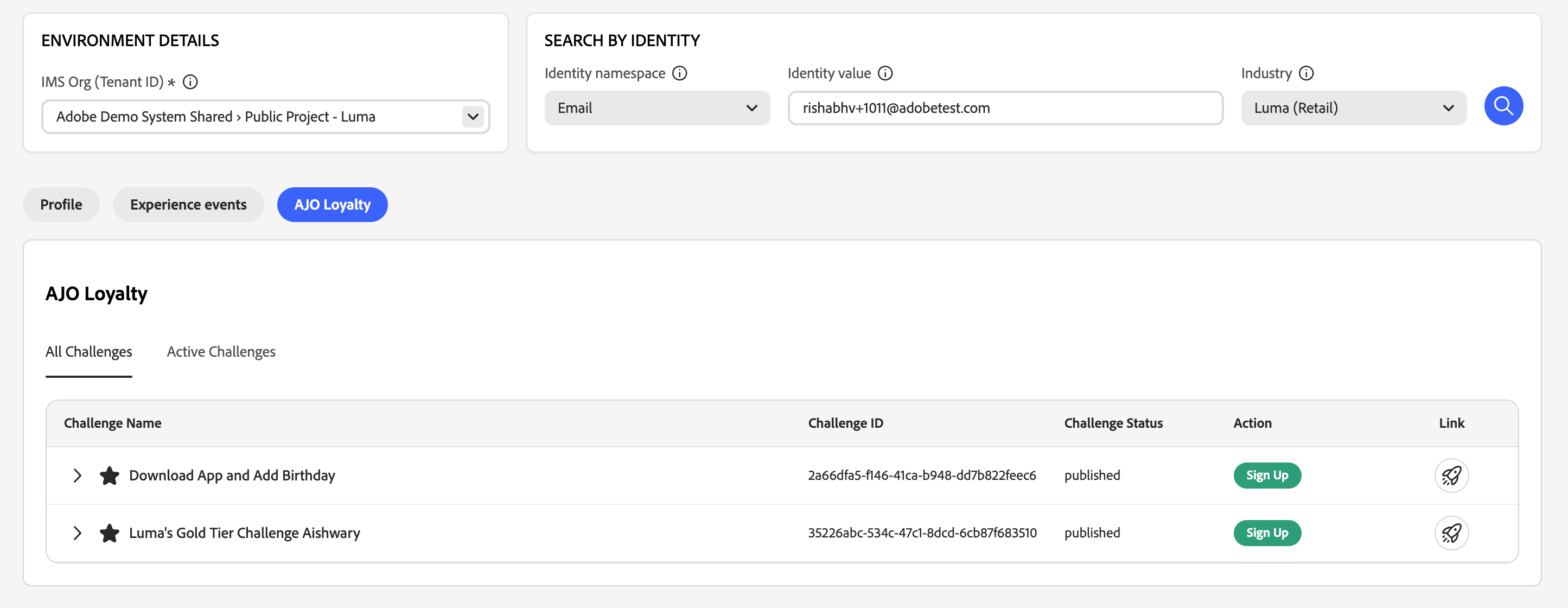Click Action column header

click(x=1252, y=423)
